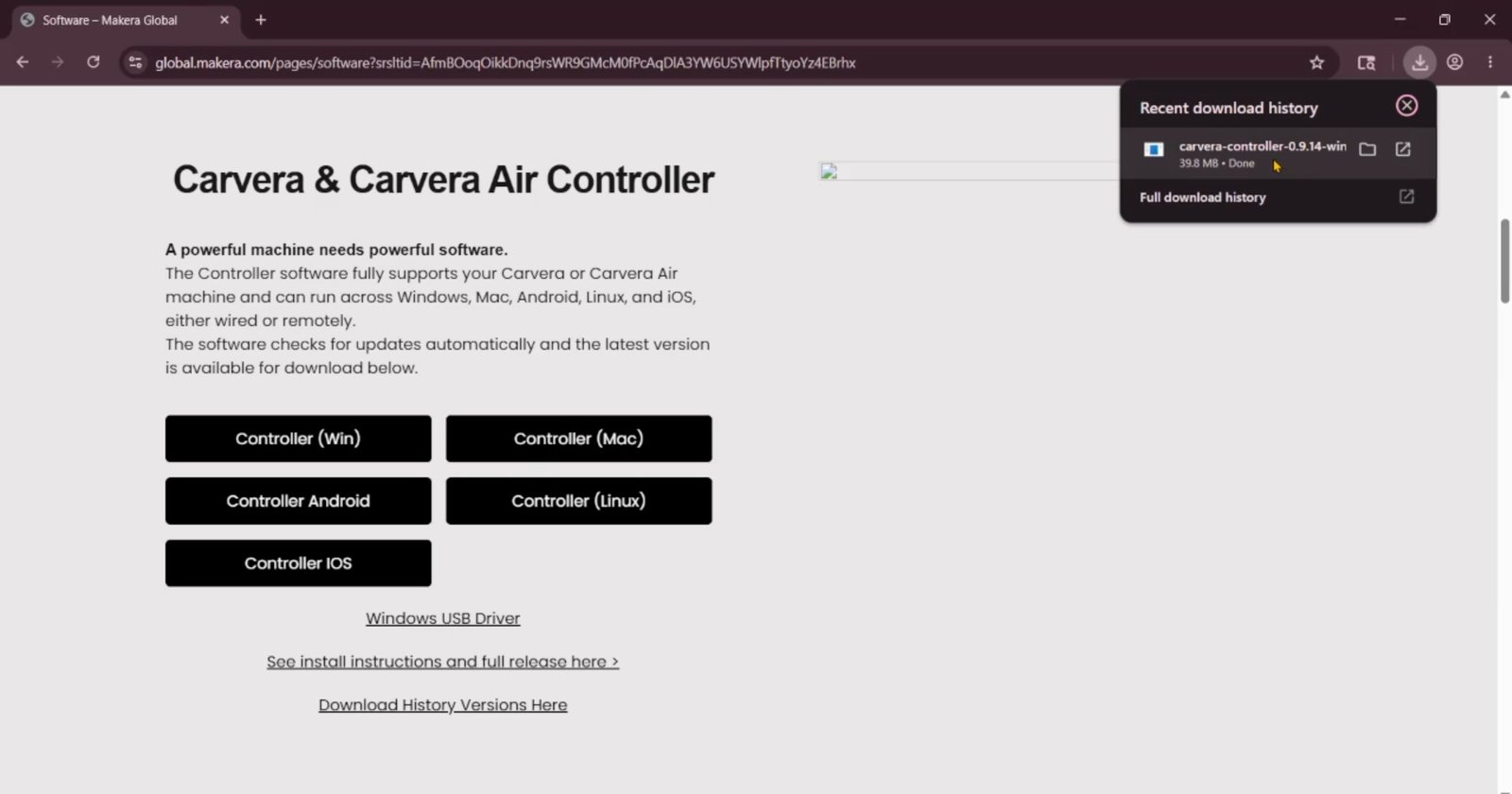Viewport: 1512px width, 794px height.
Task: Close the Software – Makera Global tab
Action: pos(224,20)
